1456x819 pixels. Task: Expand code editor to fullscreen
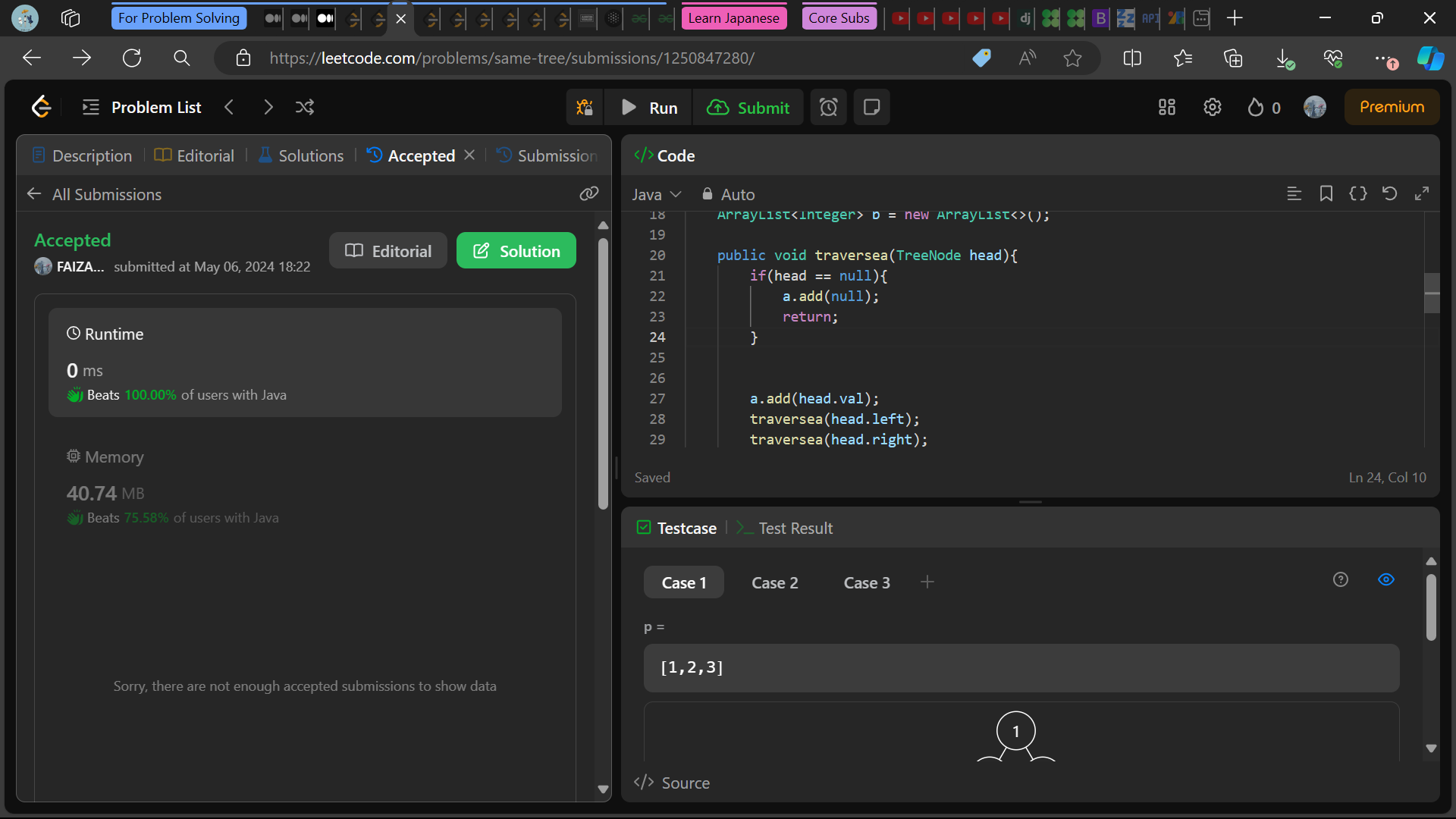(1422, 194)
